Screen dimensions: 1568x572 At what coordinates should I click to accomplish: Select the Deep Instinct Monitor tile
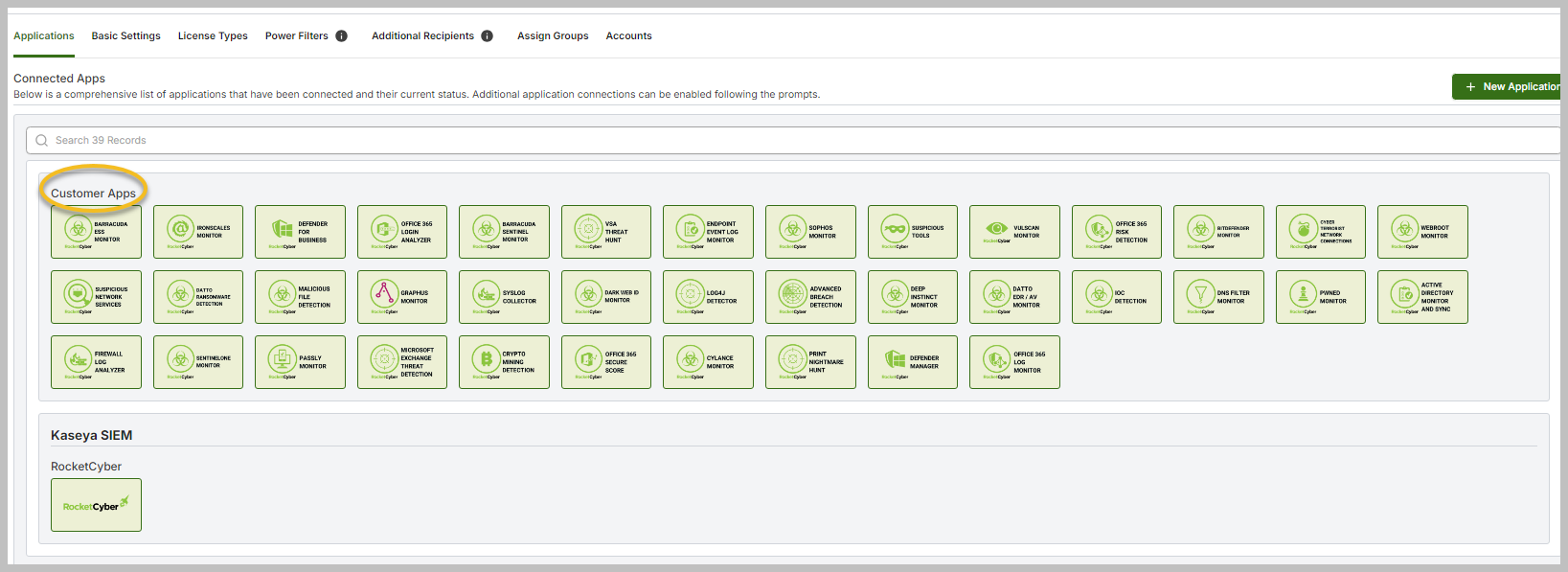pos(913,297)
